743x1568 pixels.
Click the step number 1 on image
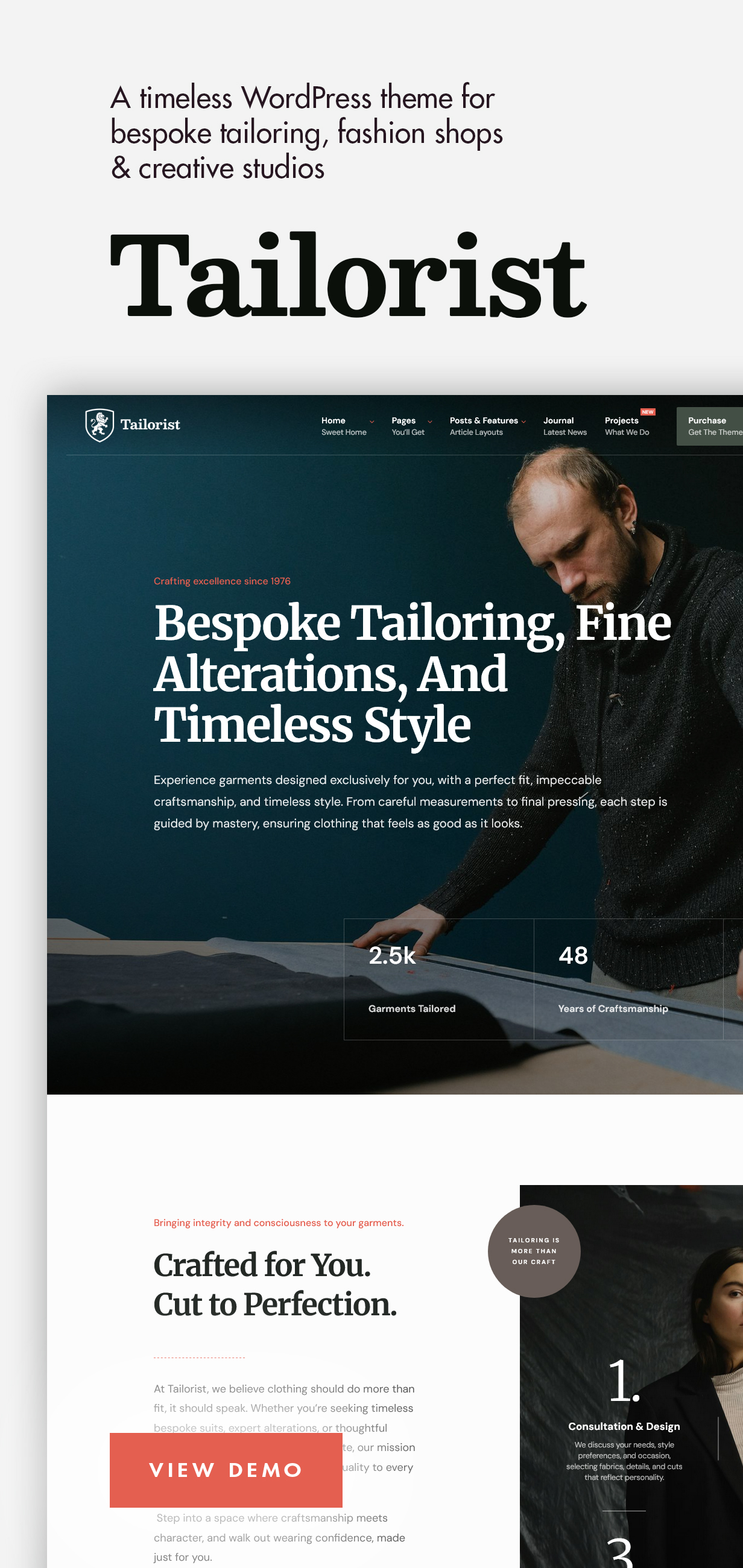coord(624,1381)
